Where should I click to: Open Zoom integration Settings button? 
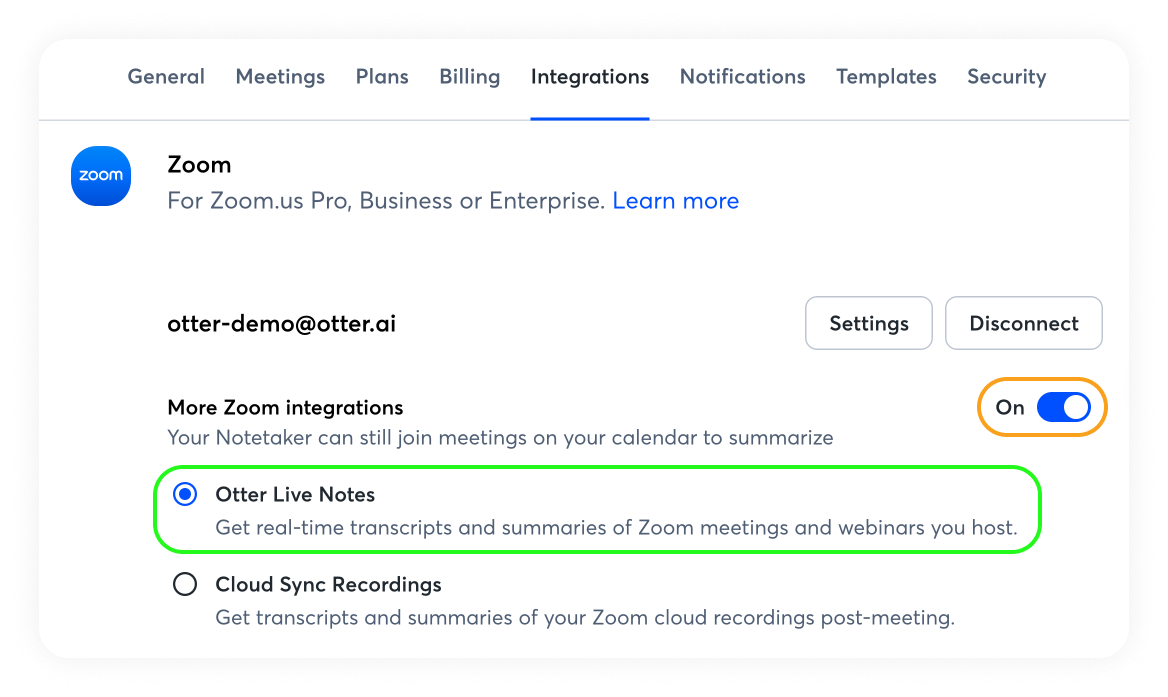(869, 323)
